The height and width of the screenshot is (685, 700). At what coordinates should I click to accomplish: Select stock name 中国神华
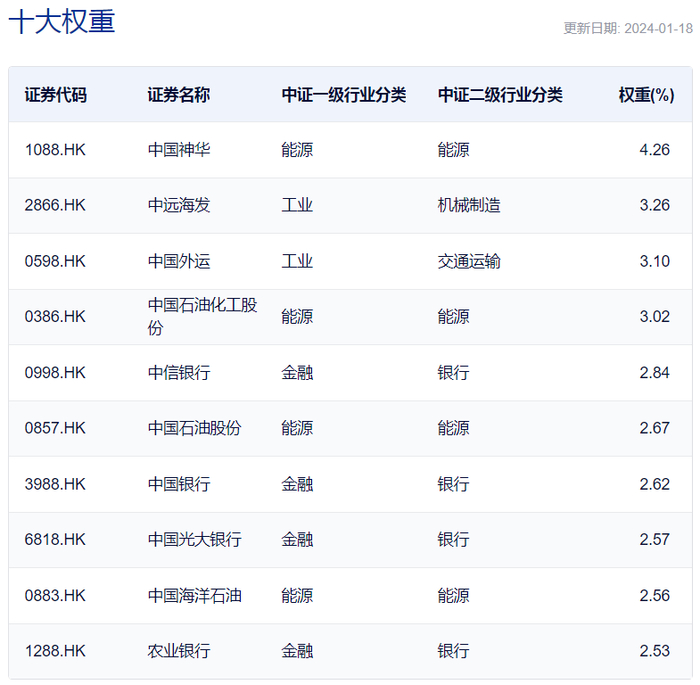(179, 150)
